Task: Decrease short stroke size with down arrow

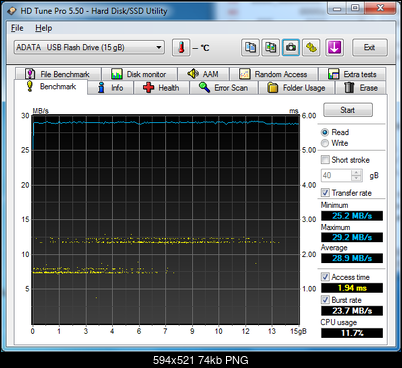Action: coord(357,178)
